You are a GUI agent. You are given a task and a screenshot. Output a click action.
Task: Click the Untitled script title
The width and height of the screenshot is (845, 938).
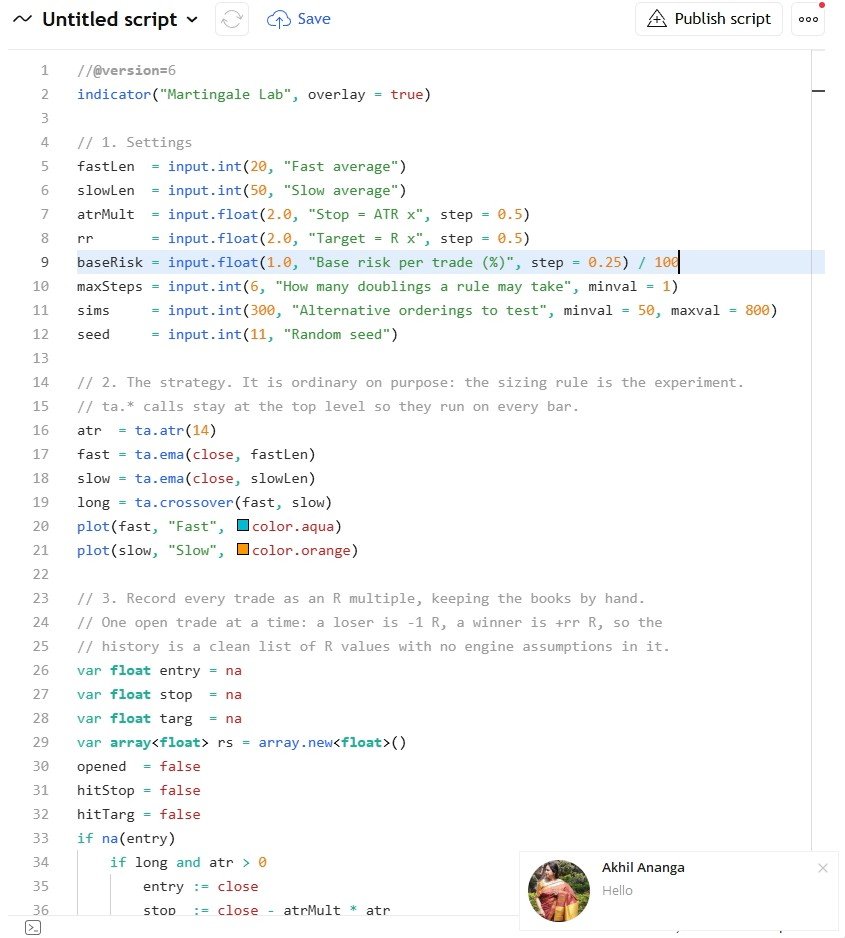click(109, 20)
